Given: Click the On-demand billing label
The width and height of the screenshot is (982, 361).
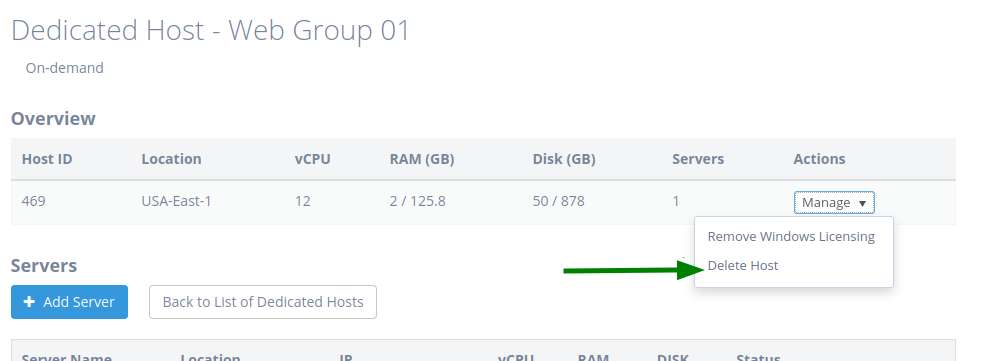Looking at the screenshot, I should 65,68.
